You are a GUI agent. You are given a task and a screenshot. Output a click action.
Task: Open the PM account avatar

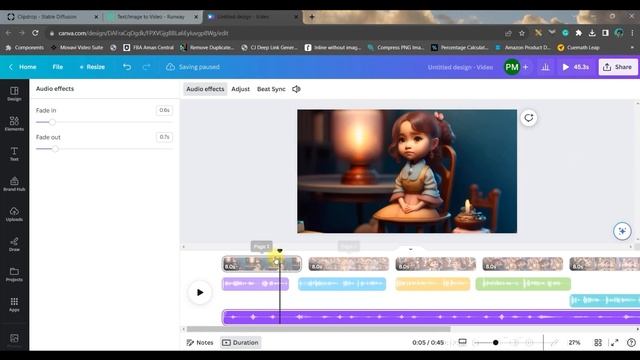pos(512,67)
